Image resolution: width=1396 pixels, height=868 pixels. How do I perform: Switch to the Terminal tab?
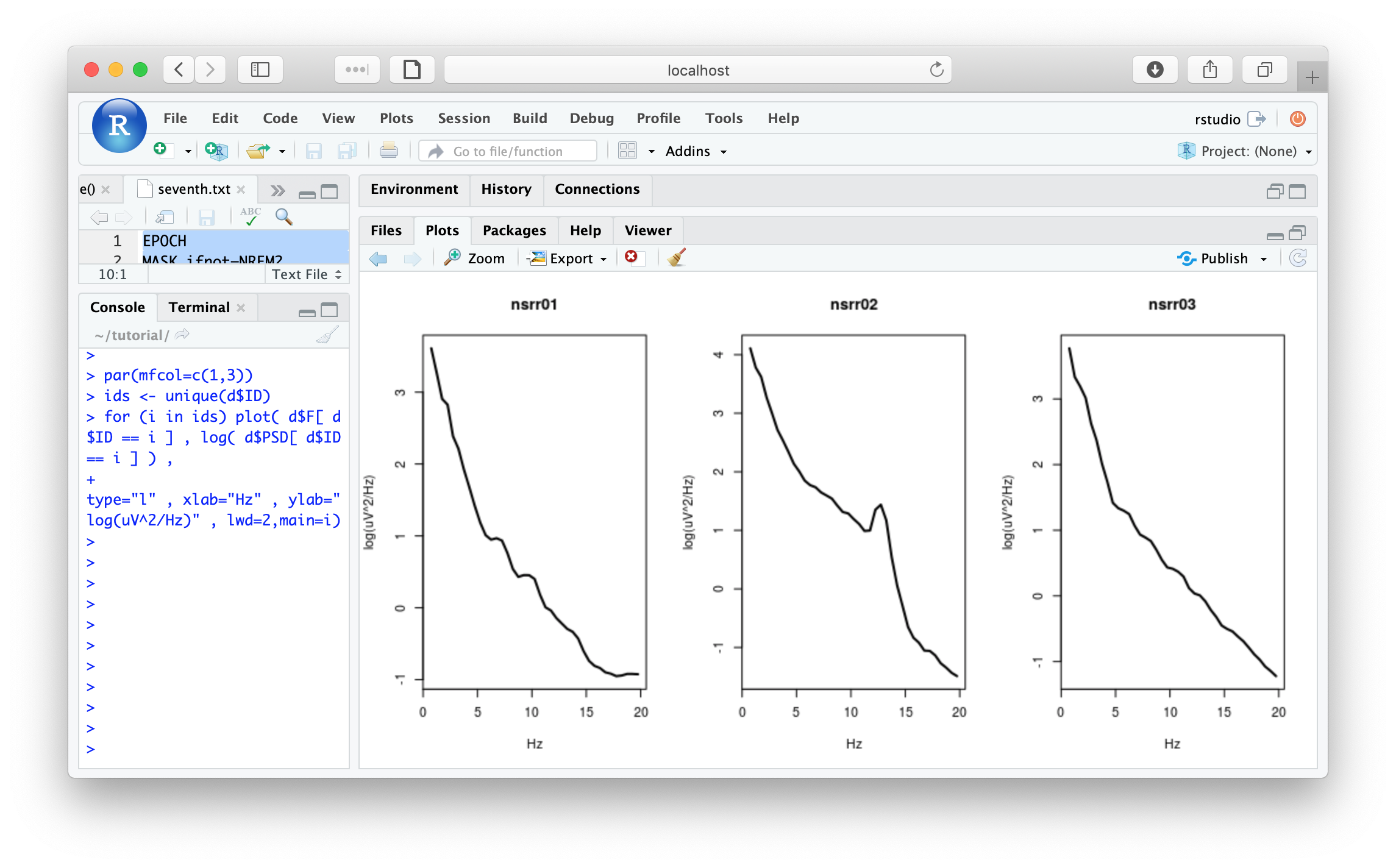(199, 307)
